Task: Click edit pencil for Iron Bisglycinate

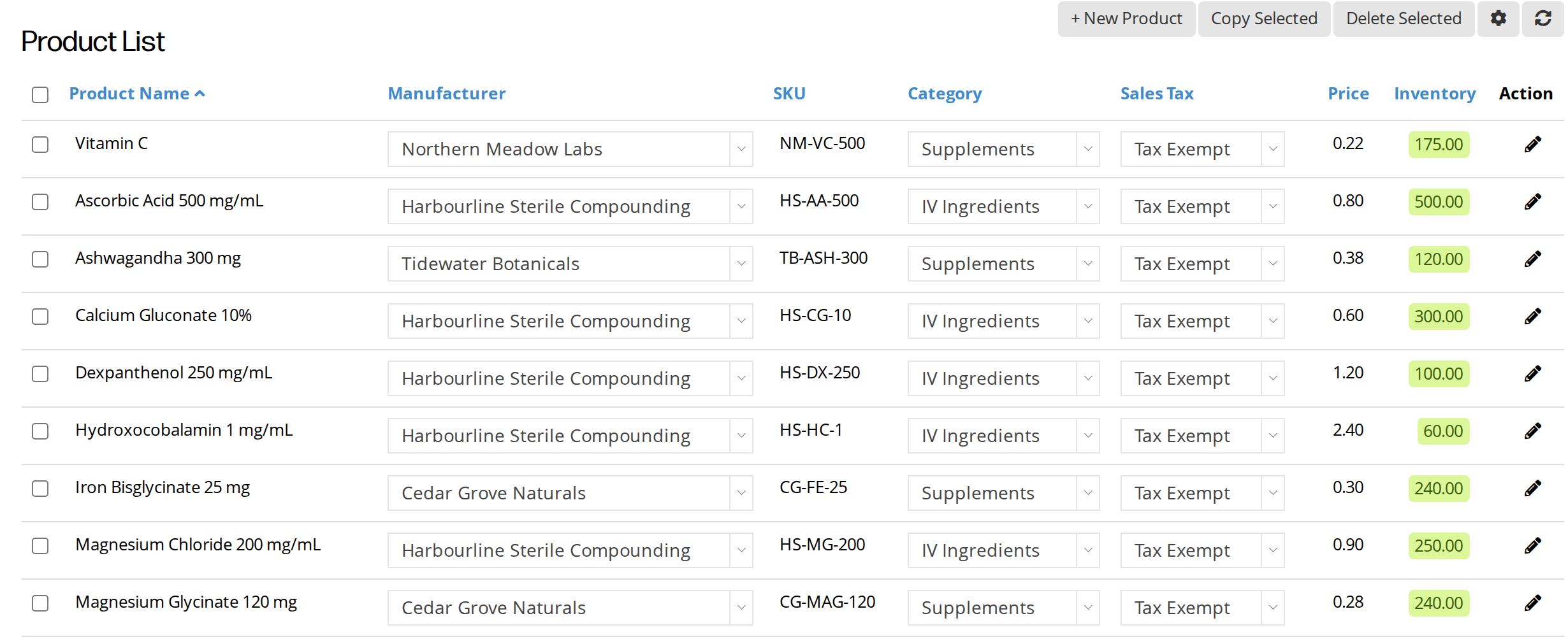Action: (x=1533, y=488)
